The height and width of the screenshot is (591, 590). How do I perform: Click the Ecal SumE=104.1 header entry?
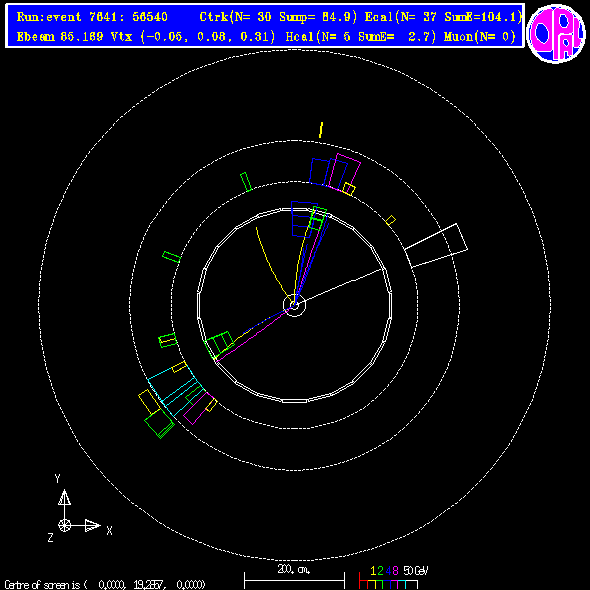[443, 17]
